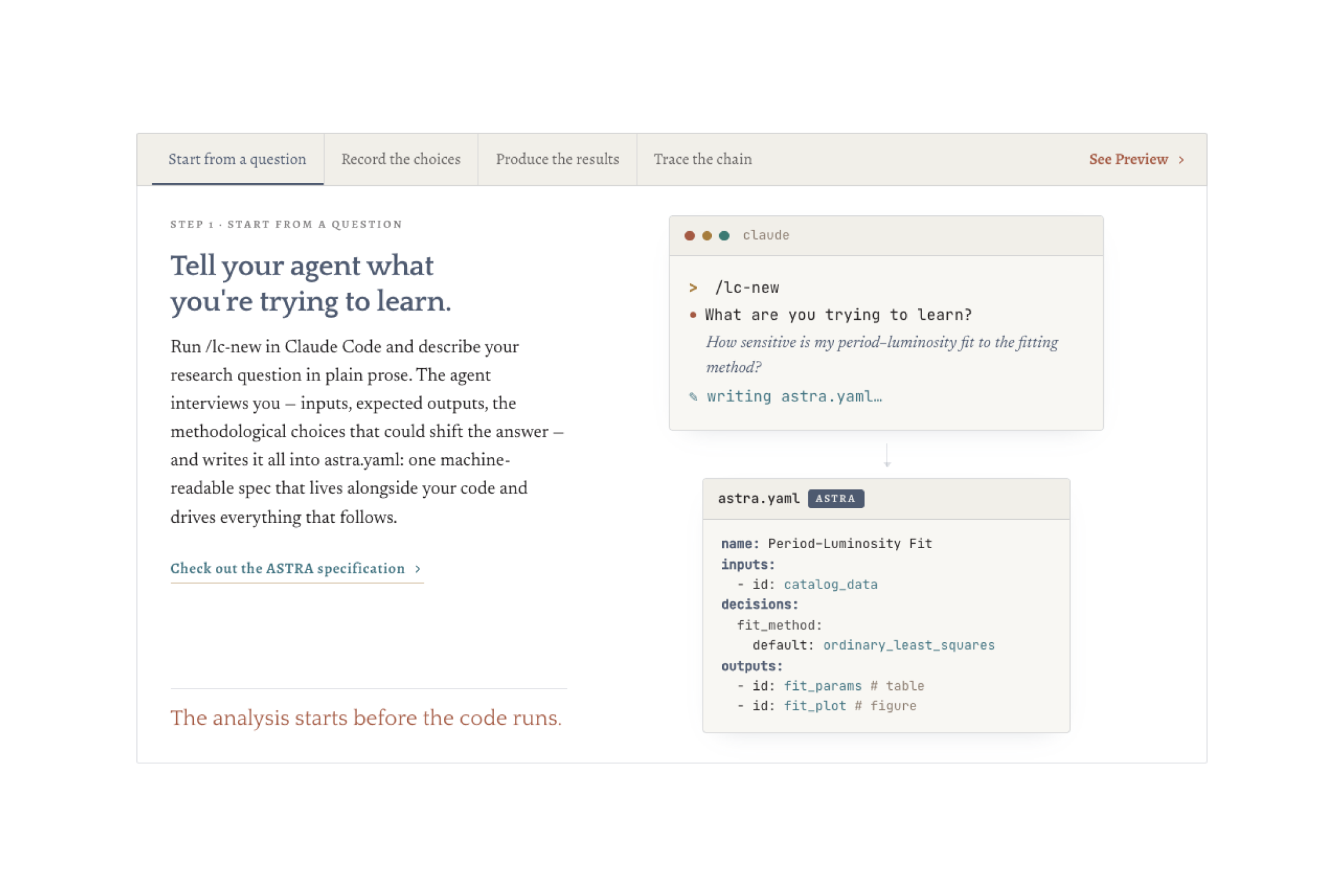Click 'STEP 1 · START FROM A QUESTION' label
Screen dimensions: 1341x896
pyautogui.click(x=286, y=224)
